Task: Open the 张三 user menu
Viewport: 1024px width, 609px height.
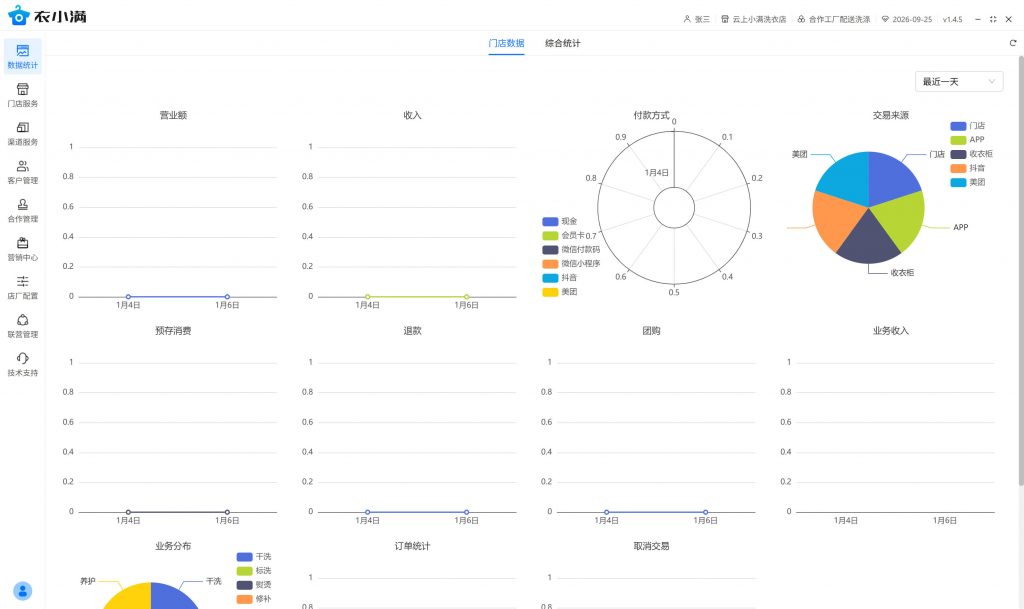Action: [696, 19]
